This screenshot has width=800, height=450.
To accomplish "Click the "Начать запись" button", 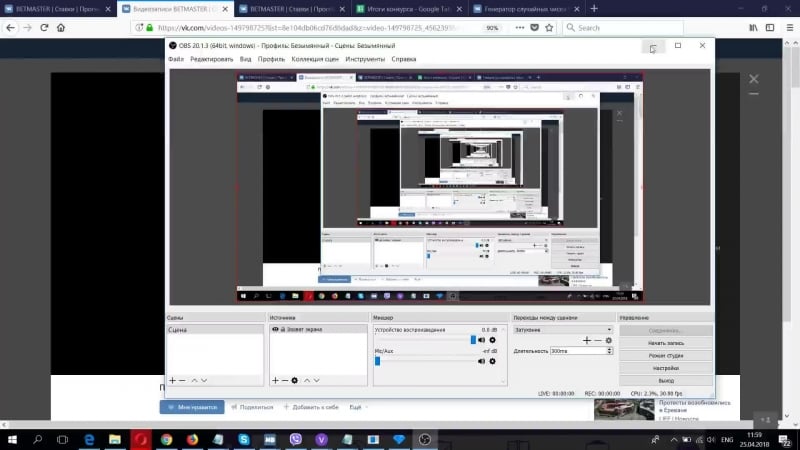I will (666, 343).
